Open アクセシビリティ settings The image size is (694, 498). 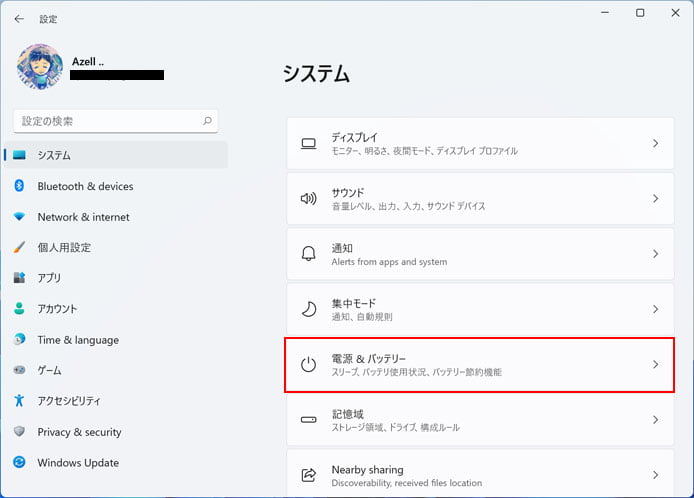[116, 401]
